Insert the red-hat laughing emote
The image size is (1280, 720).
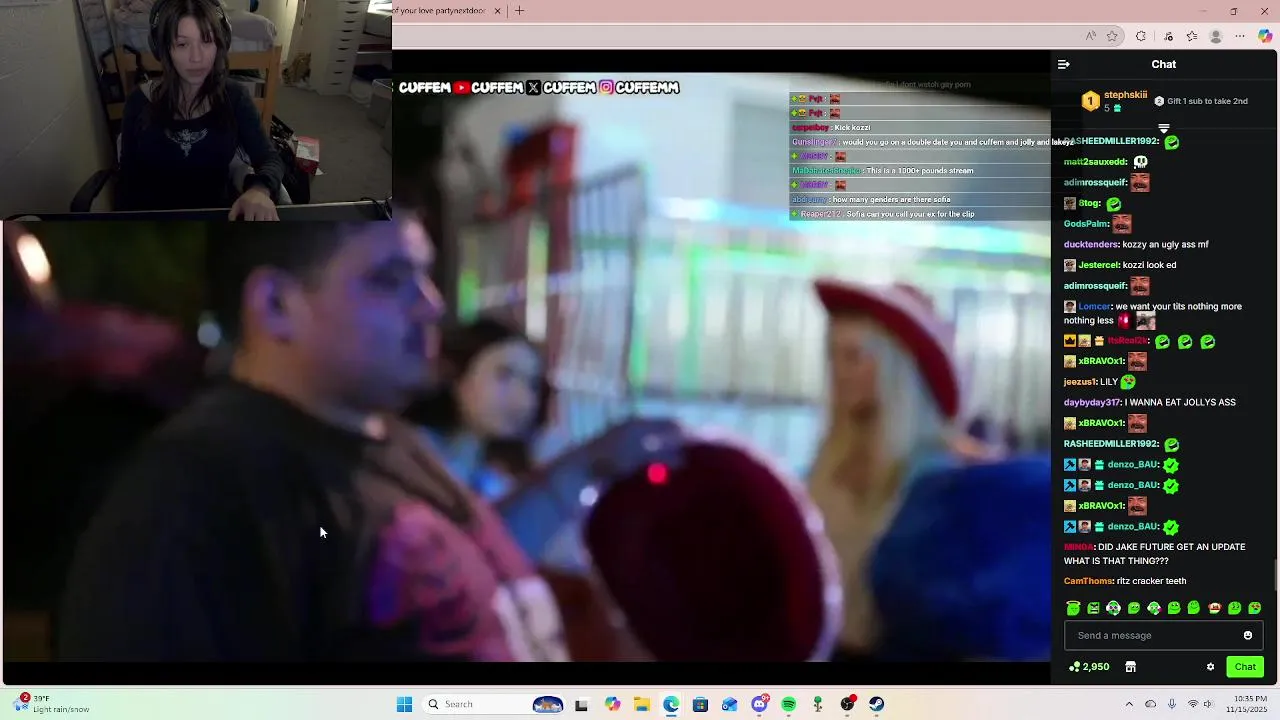pos(1214,608)
